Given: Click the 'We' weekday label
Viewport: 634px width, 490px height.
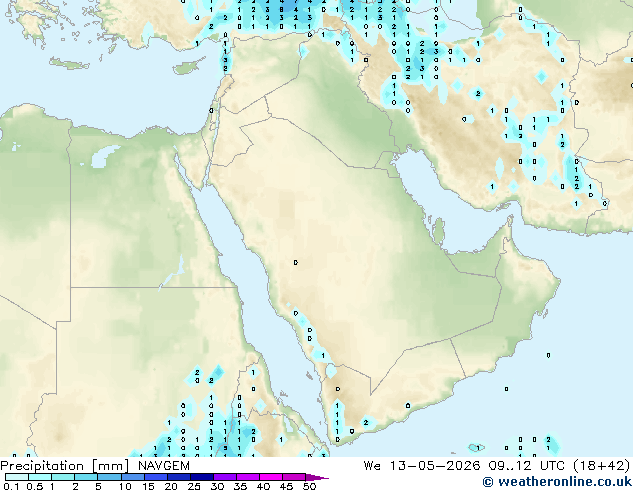Looking at the screenshot, I should [x=372, y=466].
